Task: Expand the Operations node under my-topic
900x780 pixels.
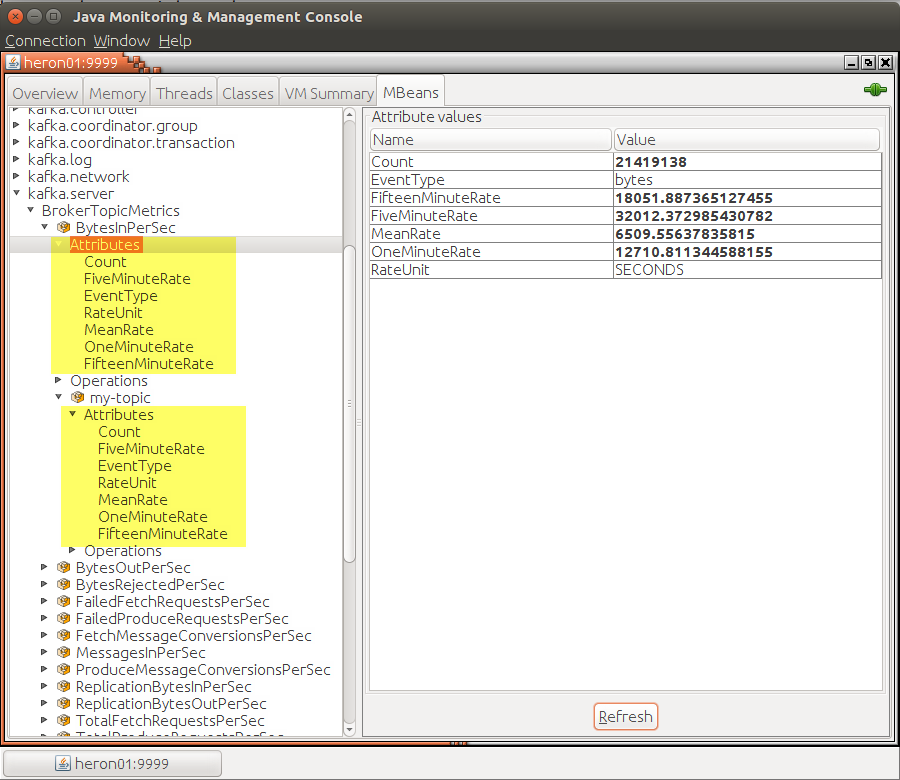Action: (x=71, y=550)
